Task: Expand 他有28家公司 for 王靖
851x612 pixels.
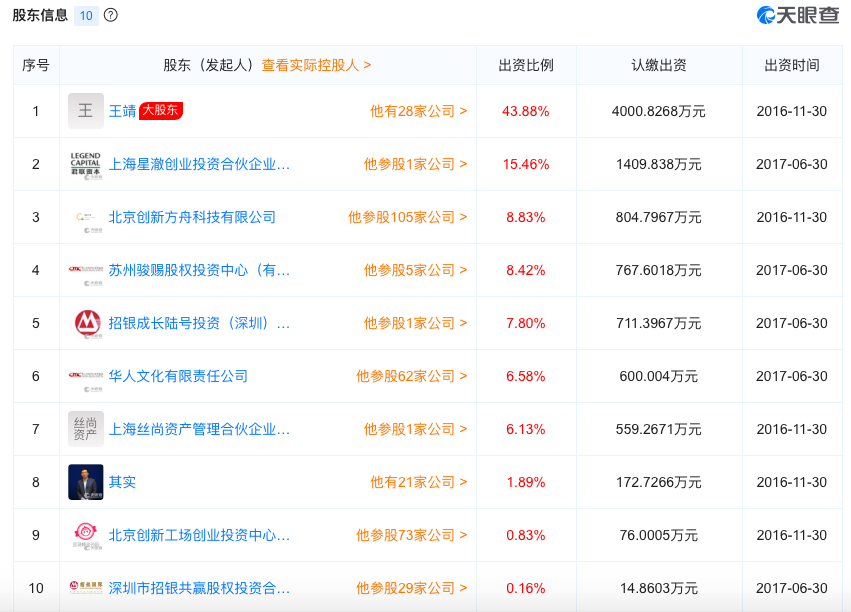Action: 418,111
